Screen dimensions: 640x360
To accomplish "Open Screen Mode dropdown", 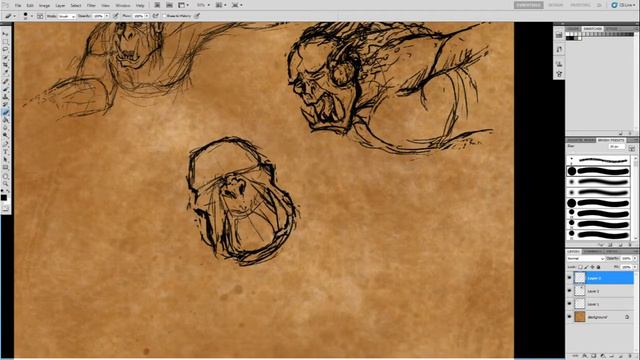I will (237, 5).
